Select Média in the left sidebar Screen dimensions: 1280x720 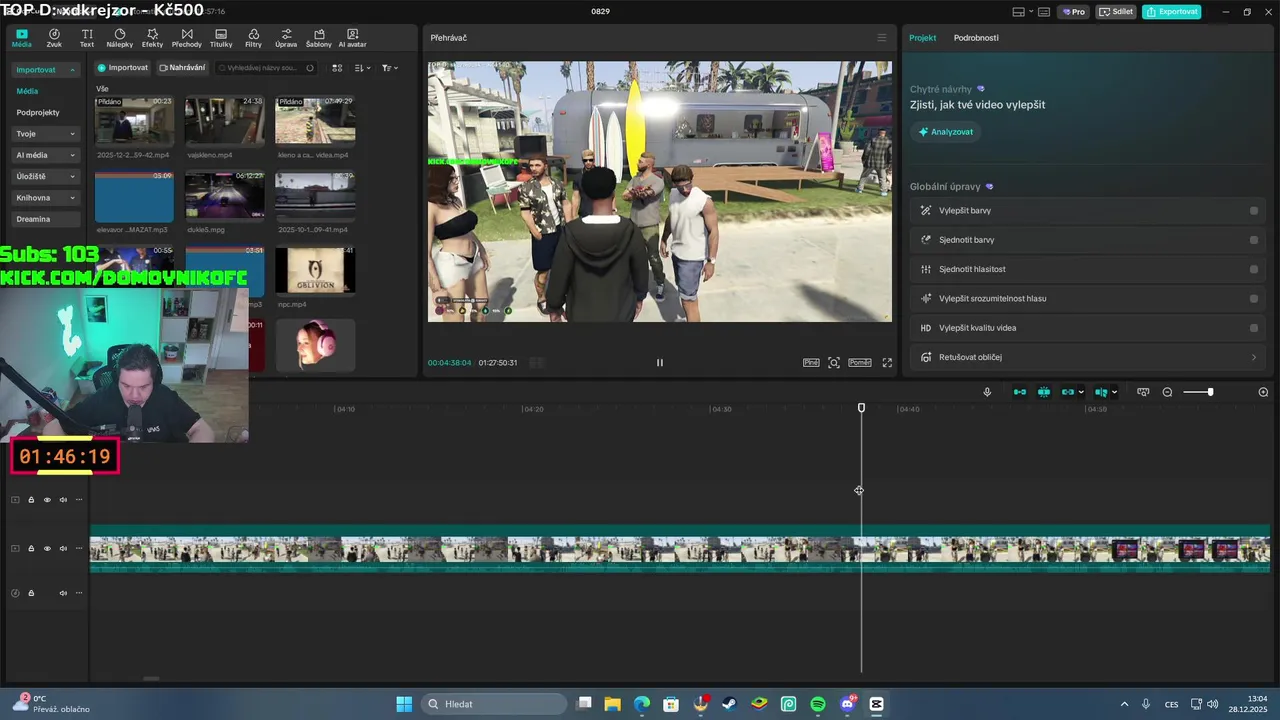click(27, 91)
